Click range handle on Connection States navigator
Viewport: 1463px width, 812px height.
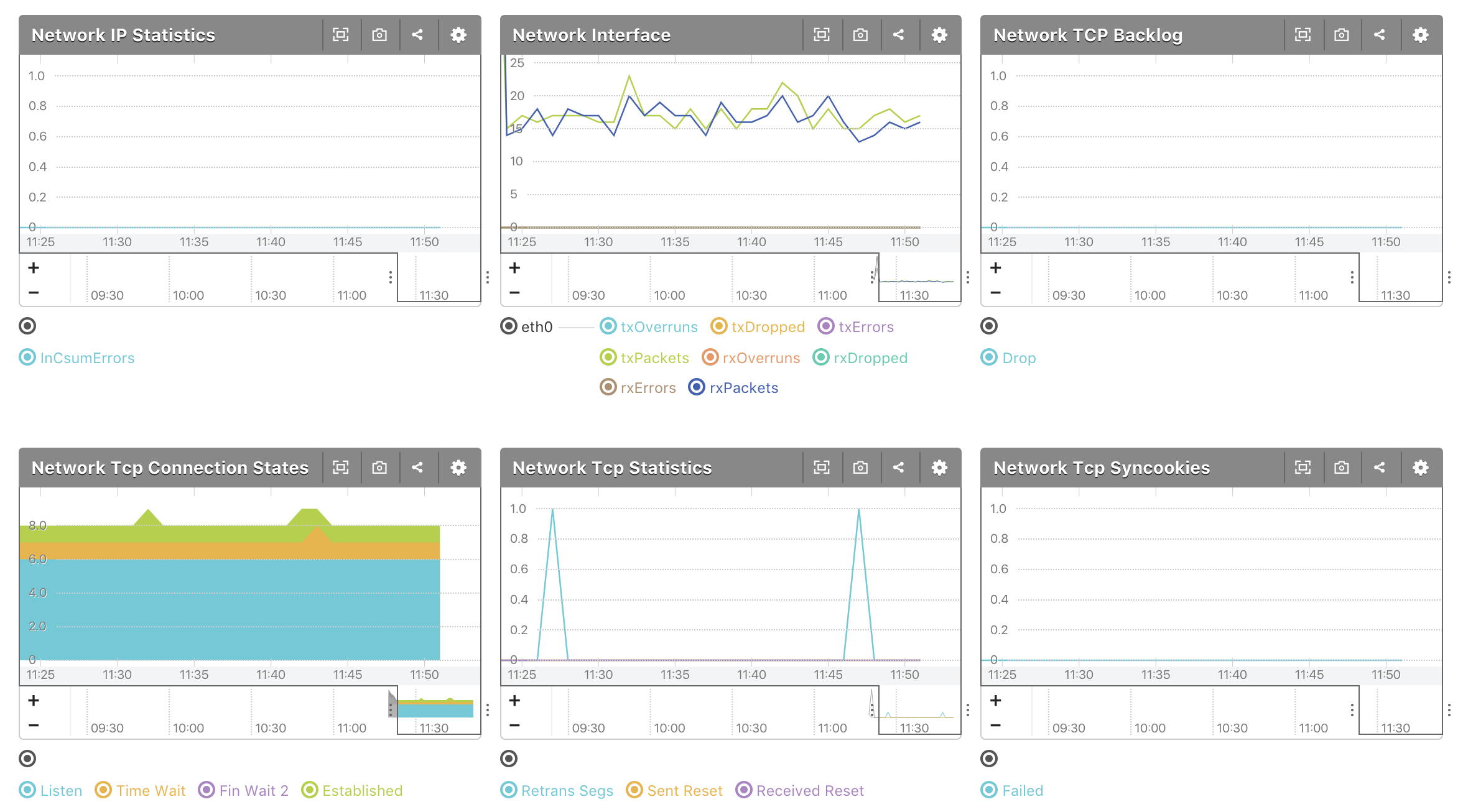[x=391, y=710]
